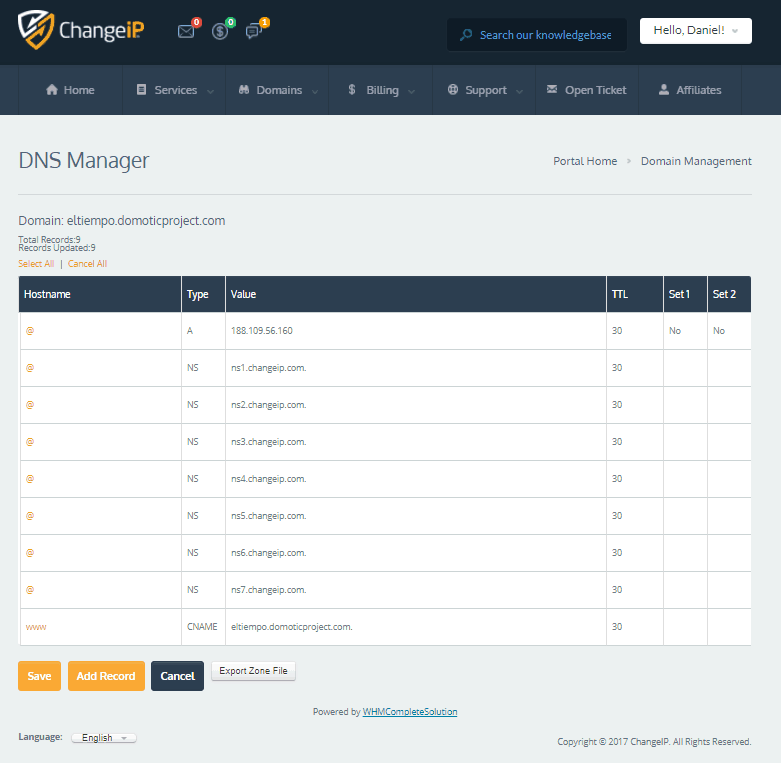Image resolution: width=781 pixels, height=763 pixels.
Task: Click the @ hostname of the A record
Action: point(30,331)
